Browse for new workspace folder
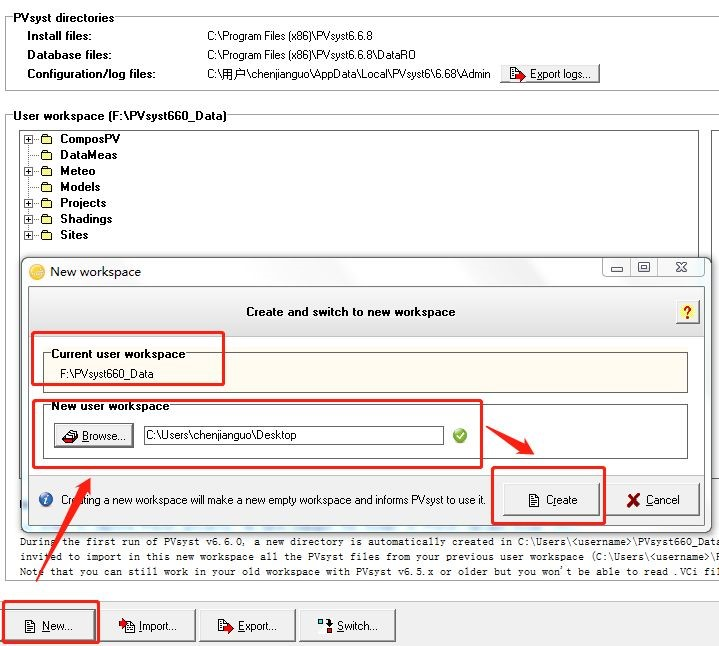The width and height of the screenshot is (719, 646). (x=94, y=436)
